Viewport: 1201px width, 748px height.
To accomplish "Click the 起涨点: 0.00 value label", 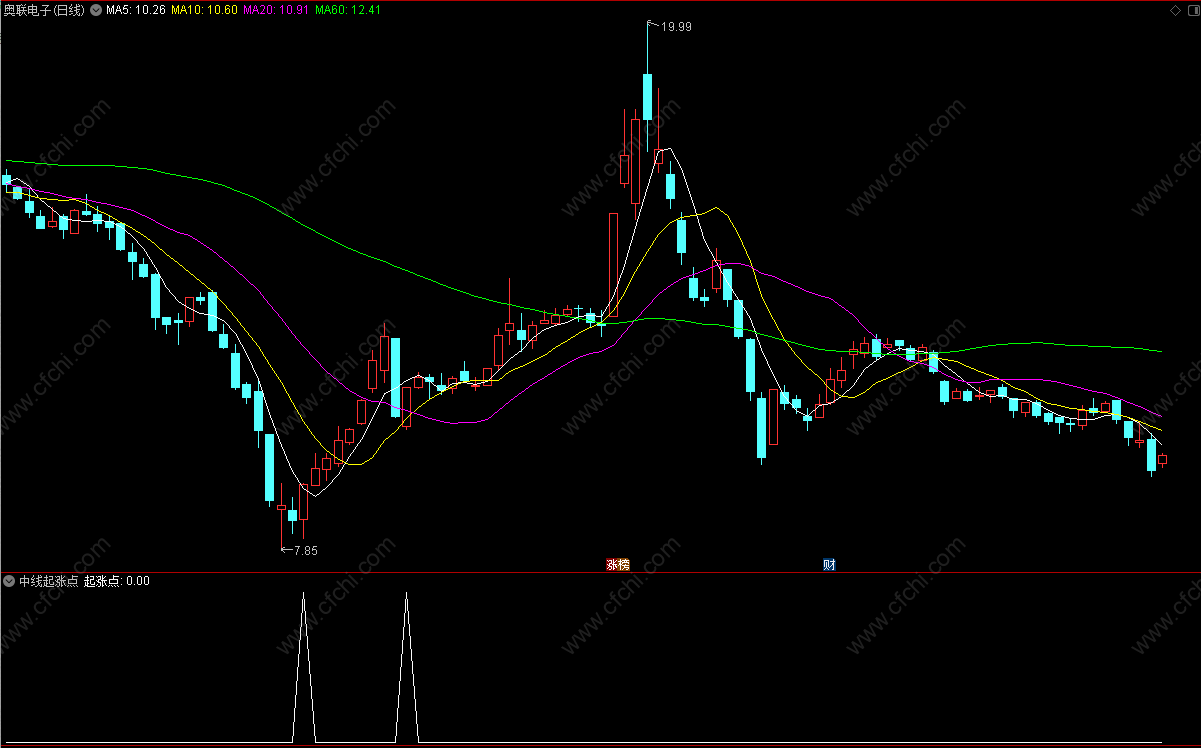I will (117, 580).
